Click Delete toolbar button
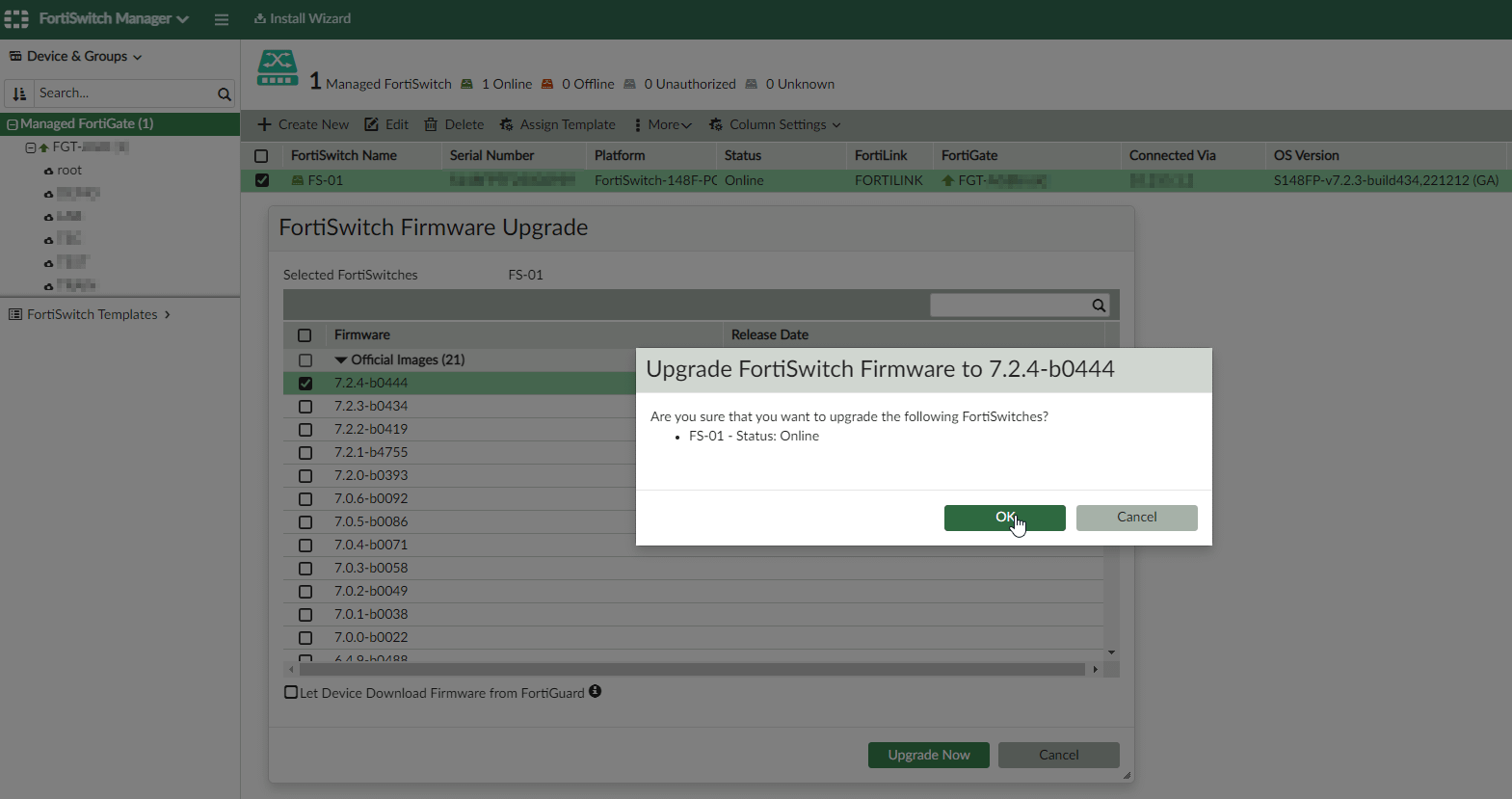Viewport: 1512px width, 799px height. pyautogui.click(x=454, y=124)
